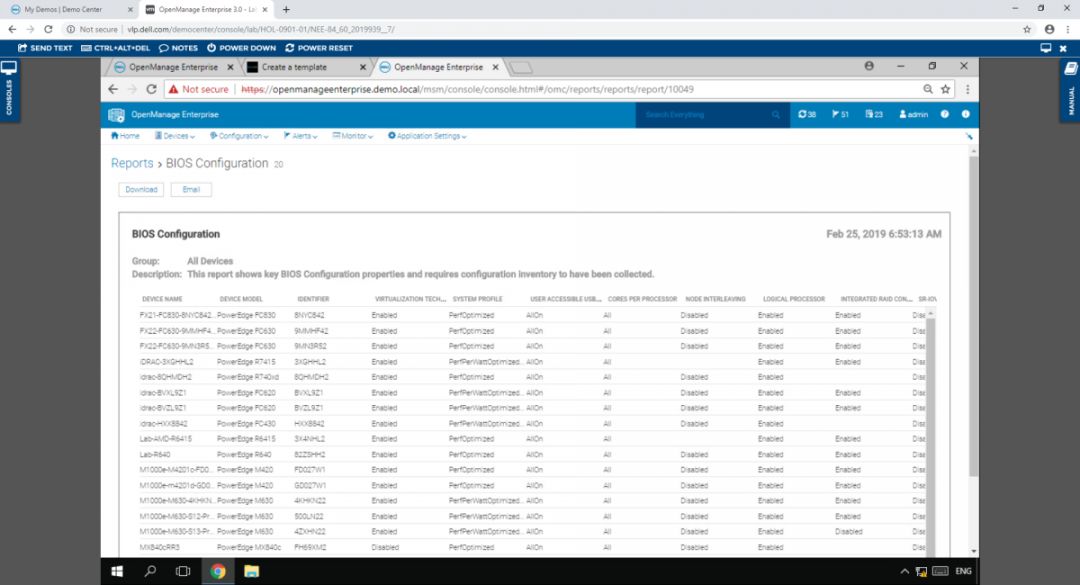
Task: Click the search magnifier in Search Everything
Action: [x=776, y=115]
